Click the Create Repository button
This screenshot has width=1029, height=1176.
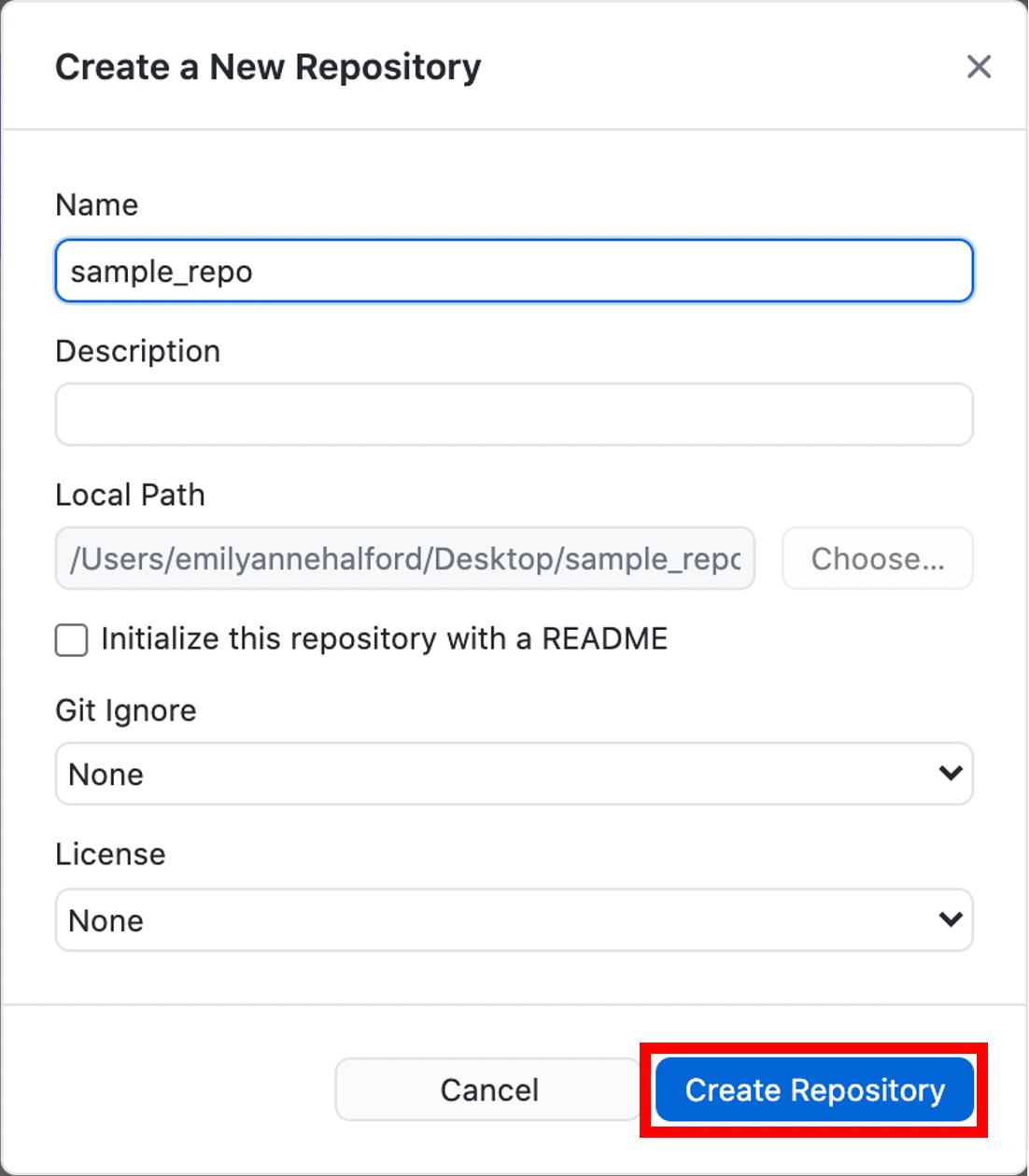pos(814,1089)
